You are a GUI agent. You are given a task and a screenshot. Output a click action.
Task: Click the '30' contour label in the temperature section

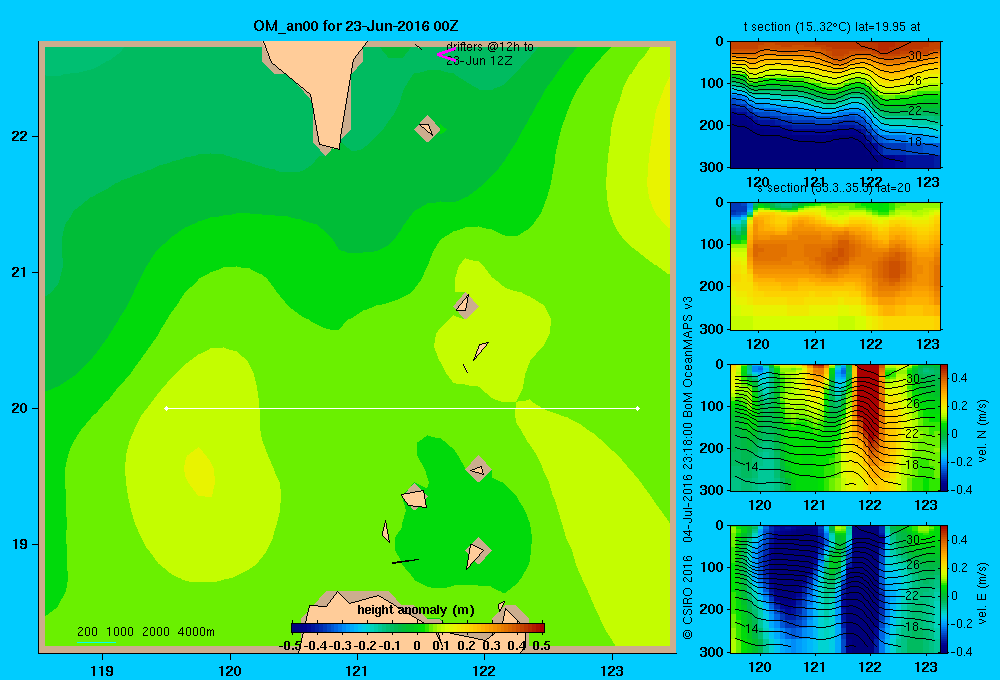[915, 55]
